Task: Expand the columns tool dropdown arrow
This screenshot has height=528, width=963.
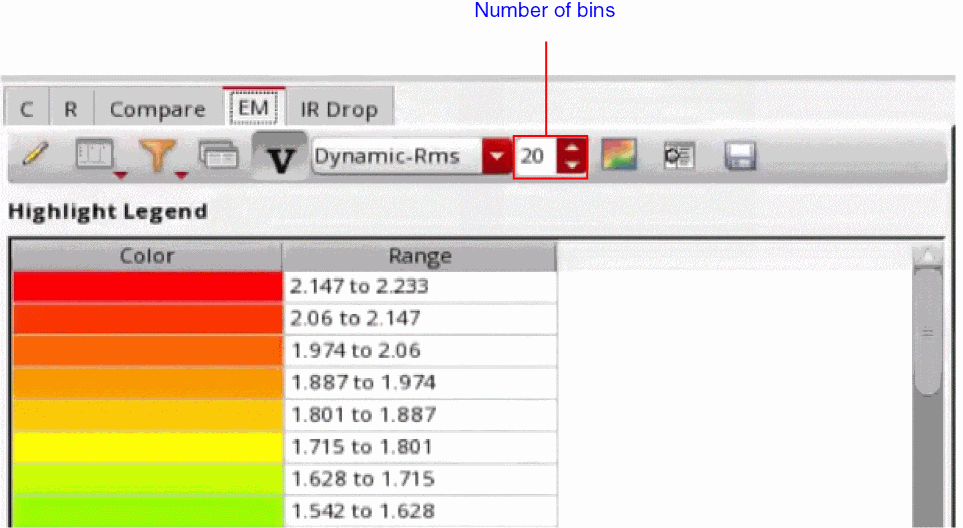Action: tap(120, 176)
